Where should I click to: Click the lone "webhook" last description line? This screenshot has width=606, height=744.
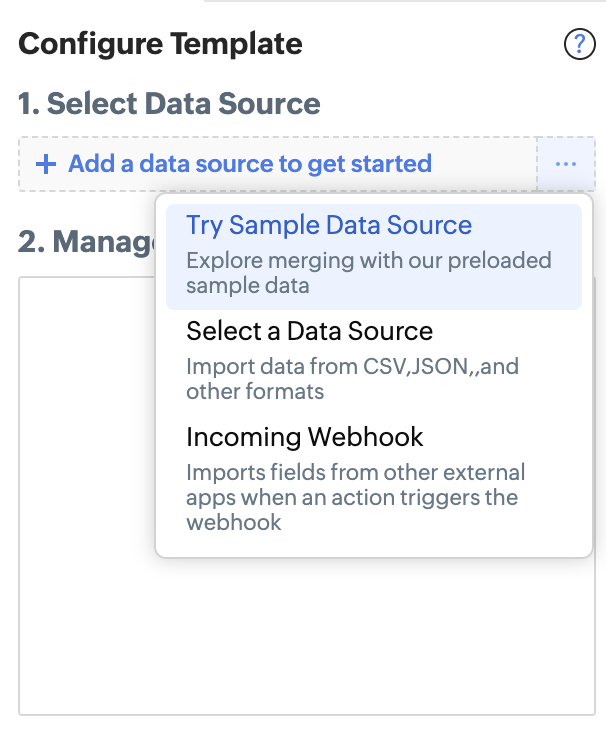(233, 522)
